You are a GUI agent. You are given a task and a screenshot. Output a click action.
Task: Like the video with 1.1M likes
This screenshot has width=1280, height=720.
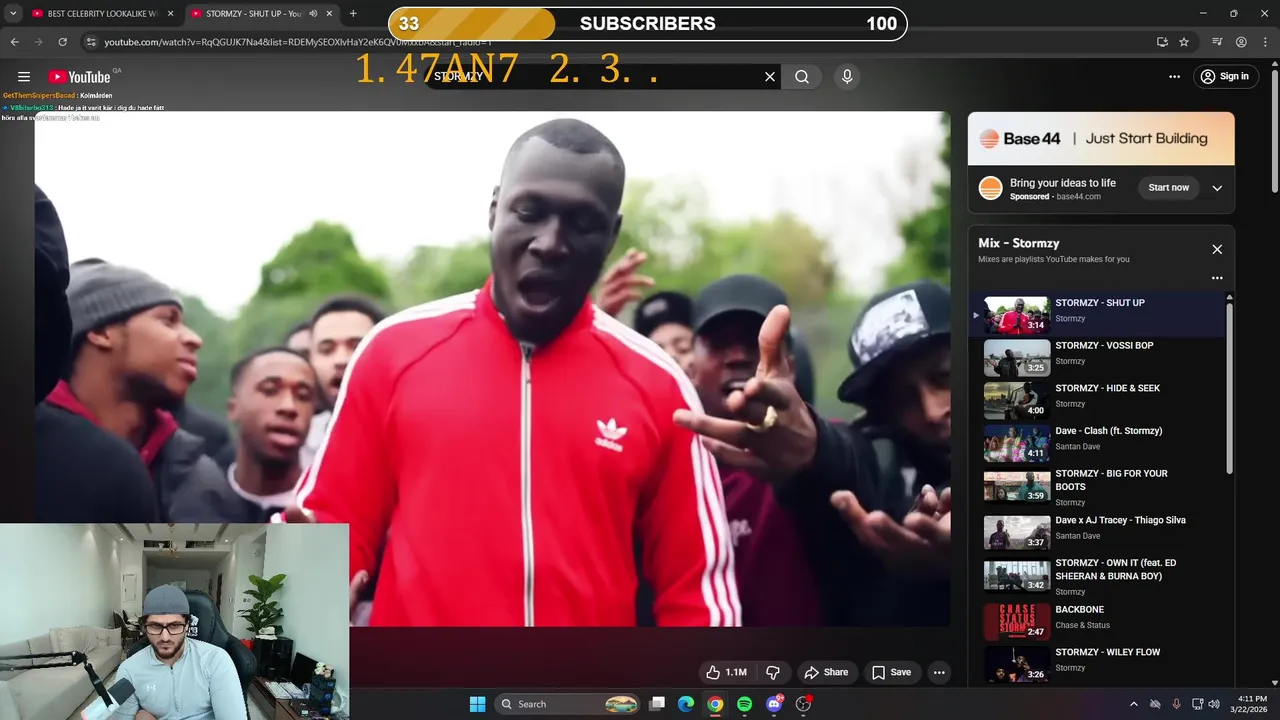[726, 673]
